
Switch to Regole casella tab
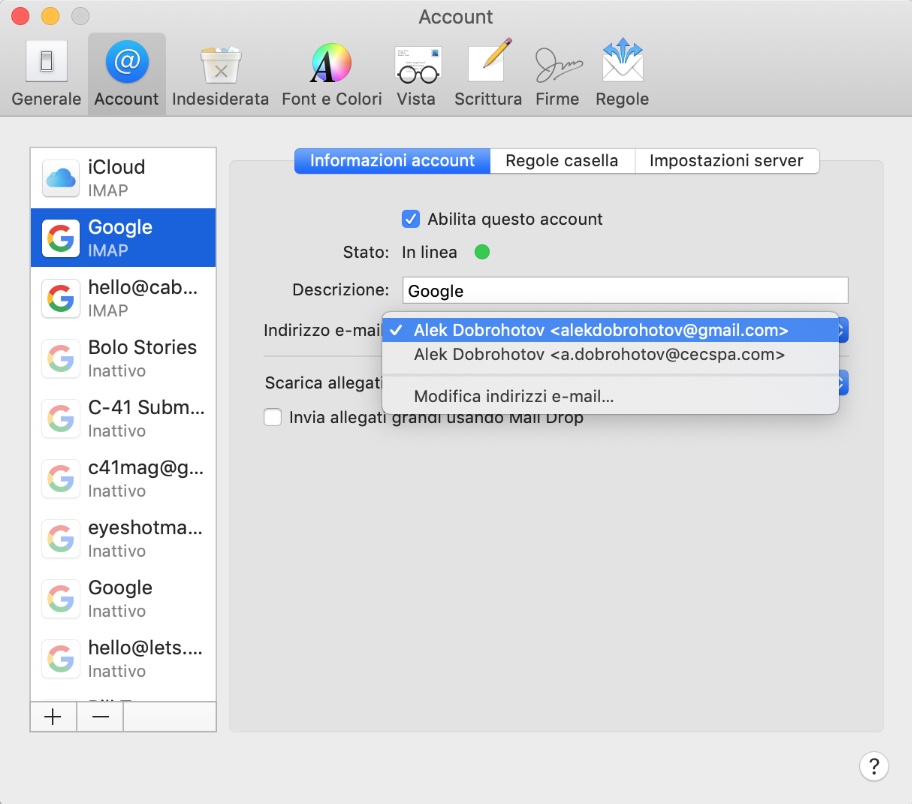(x=562, y=161)
